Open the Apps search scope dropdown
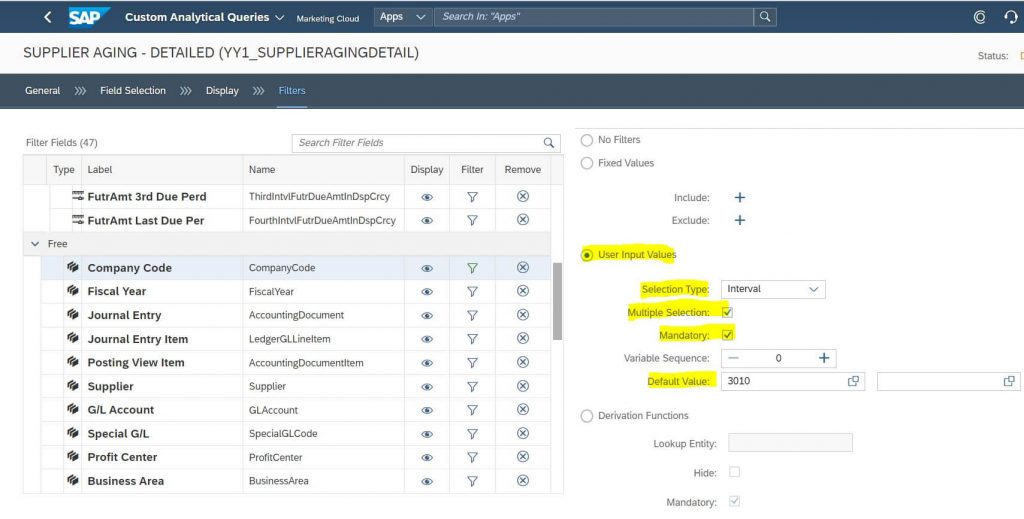Screen dimensions: 1024x519 (x=402, y=17)
